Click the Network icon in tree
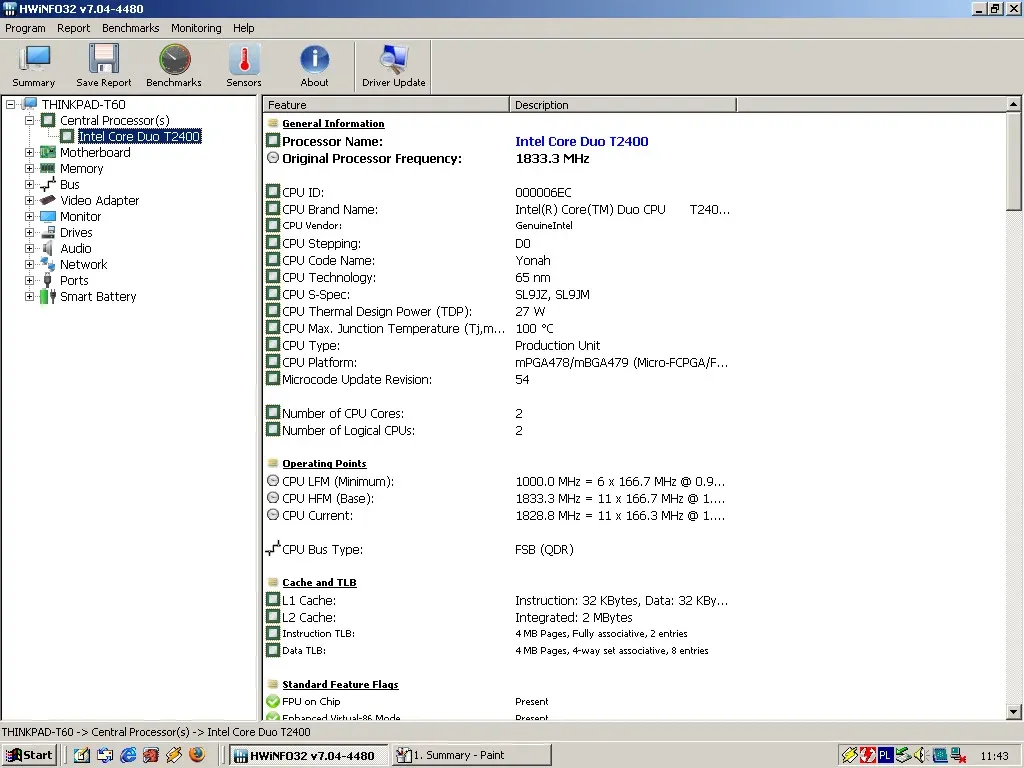The image size is (1024, 768). click(x=48, y=264)
